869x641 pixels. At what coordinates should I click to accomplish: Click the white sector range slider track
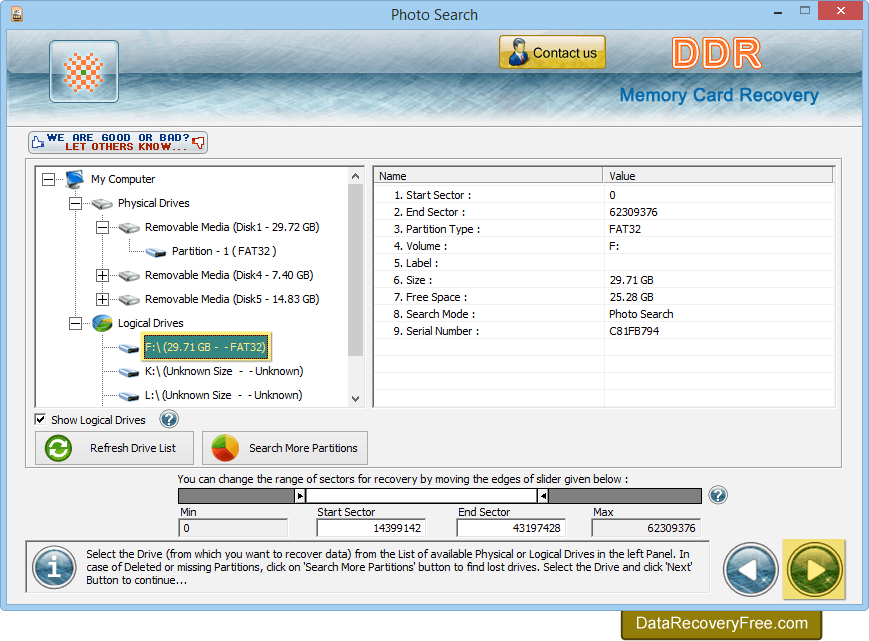[421, 496]
